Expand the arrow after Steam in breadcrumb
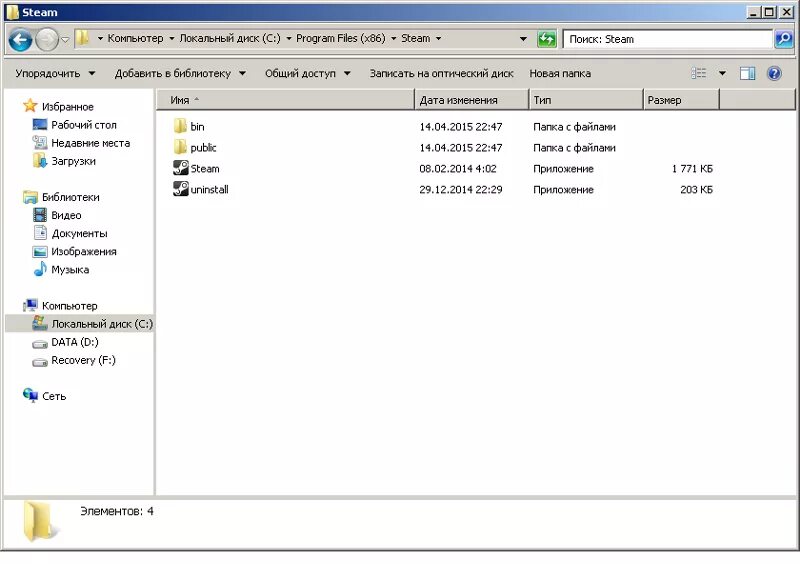Image resolution: width=800 pixels, height=564 pixels. pyautogui.click(x=438, y=39)
